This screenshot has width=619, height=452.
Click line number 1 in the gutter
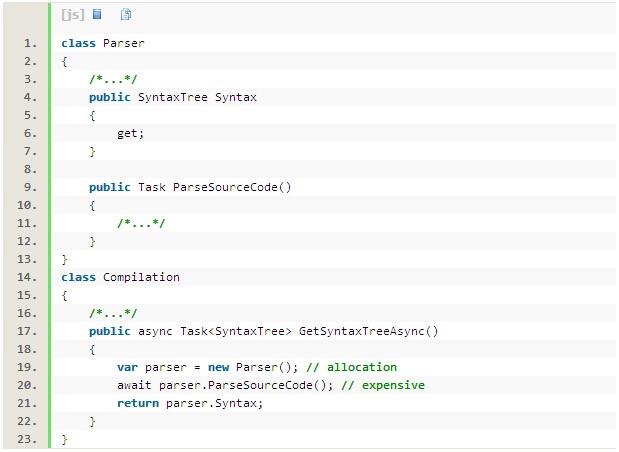(x=30, y=44)
